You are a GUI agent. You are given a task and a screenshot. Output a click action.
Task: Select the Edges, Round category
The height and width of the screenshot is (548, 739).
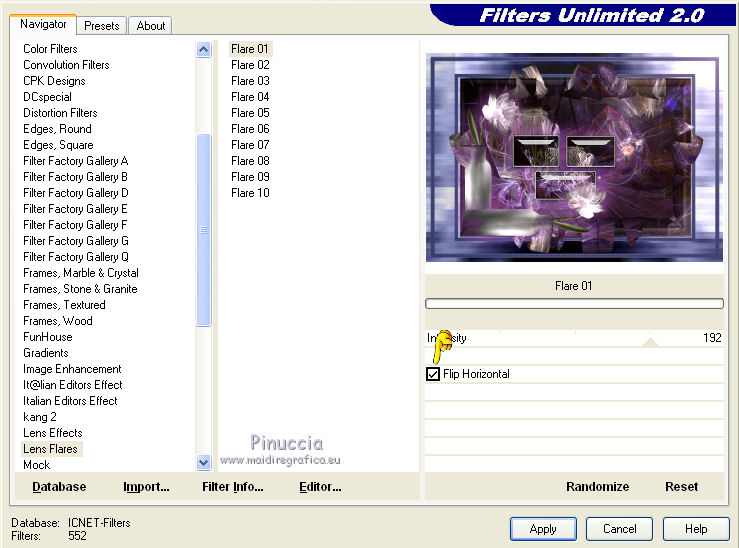(x=57, y=129)
